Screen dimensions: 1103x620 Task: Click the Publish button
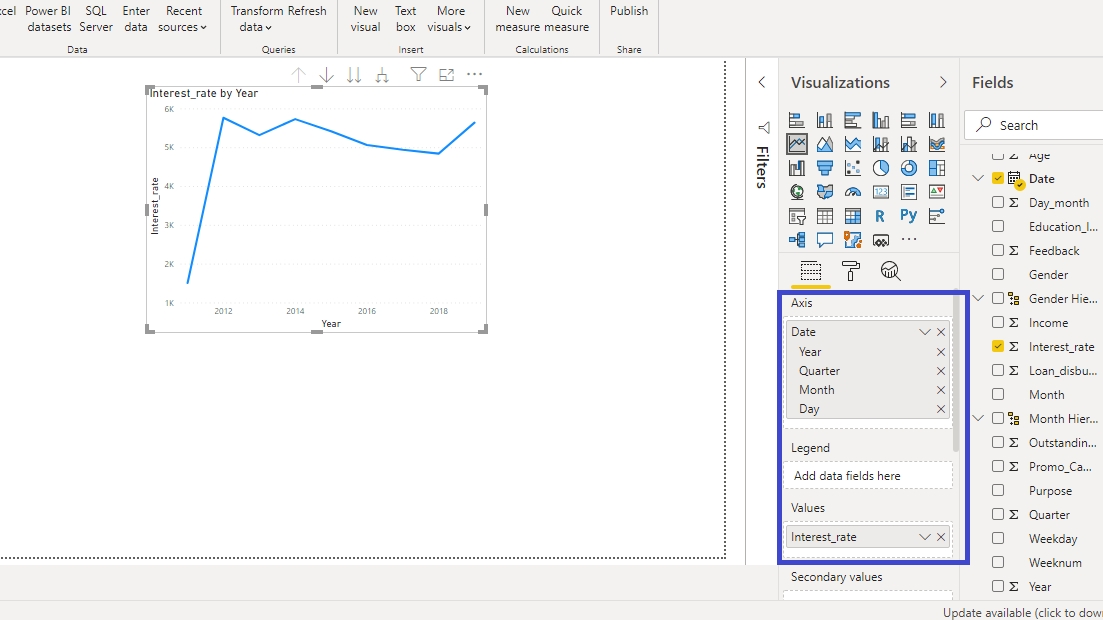coord(629,11)
